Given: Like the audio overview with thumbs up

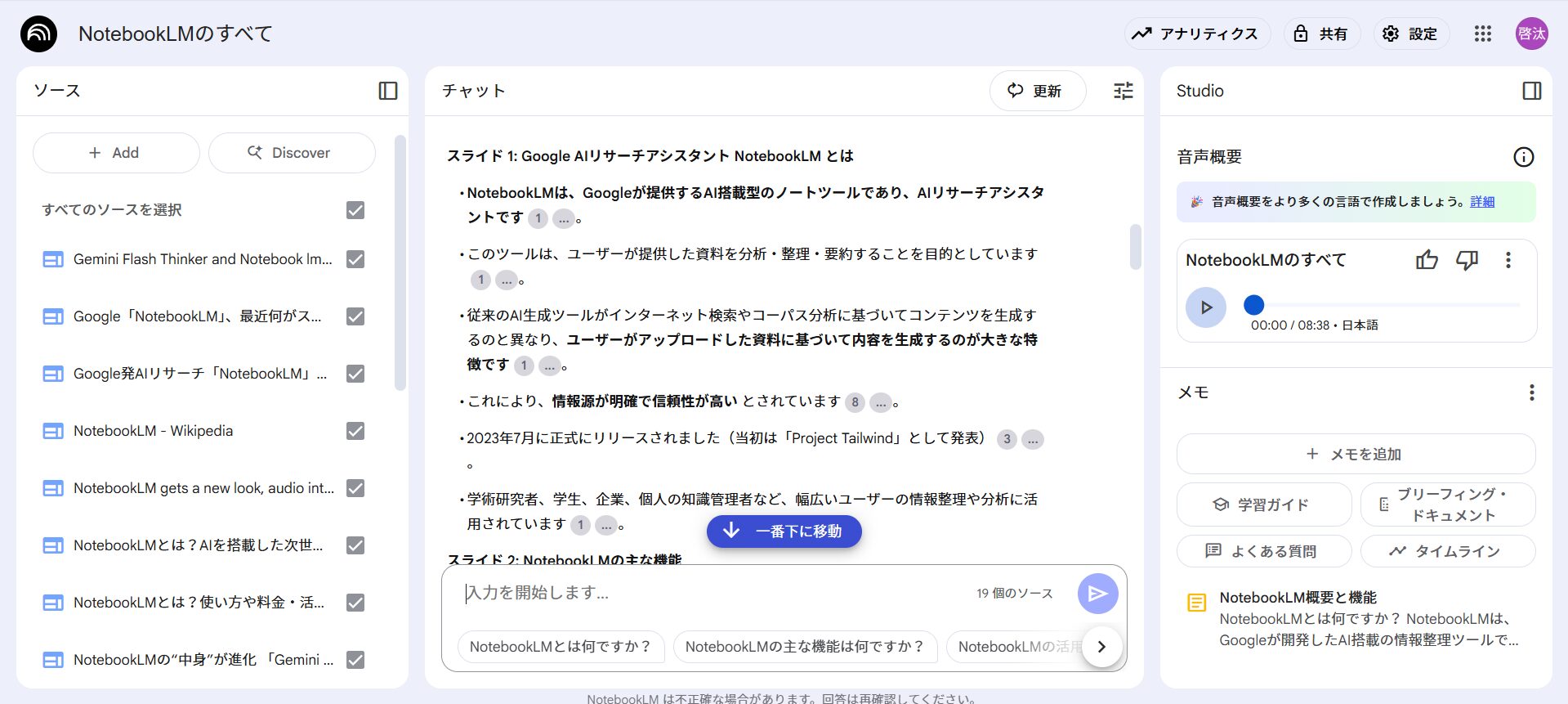Looking at the screenshot, I should tap(1427, 260).
